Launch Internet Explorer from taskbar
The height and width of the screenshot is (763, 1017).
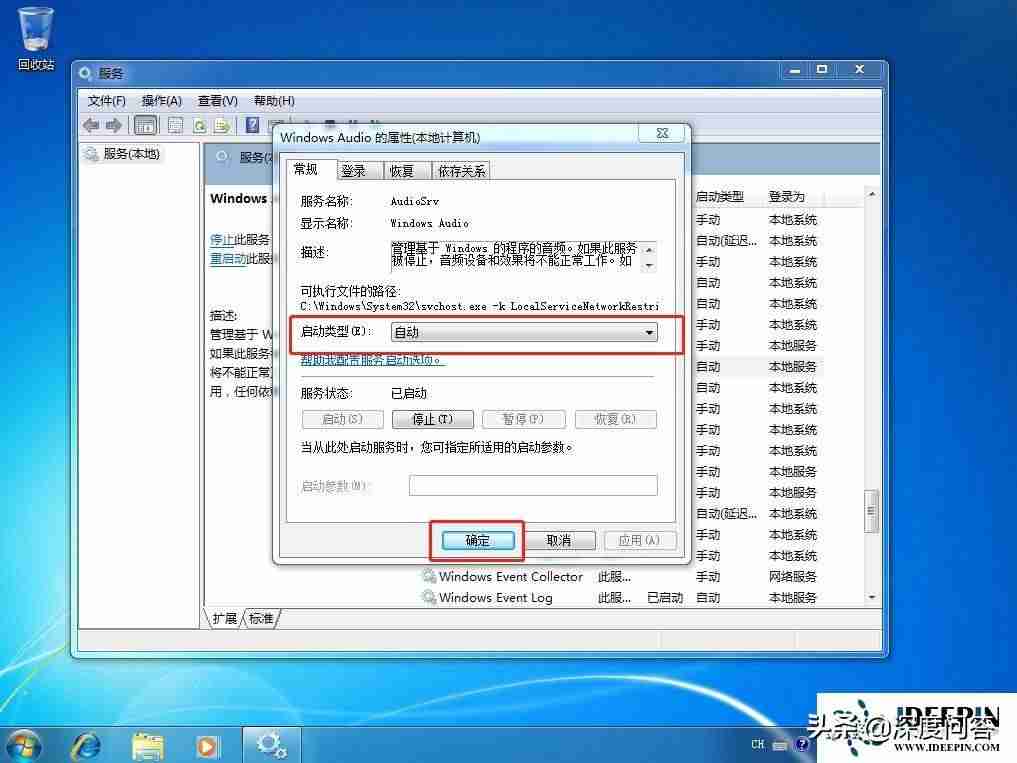pos(86,746)
